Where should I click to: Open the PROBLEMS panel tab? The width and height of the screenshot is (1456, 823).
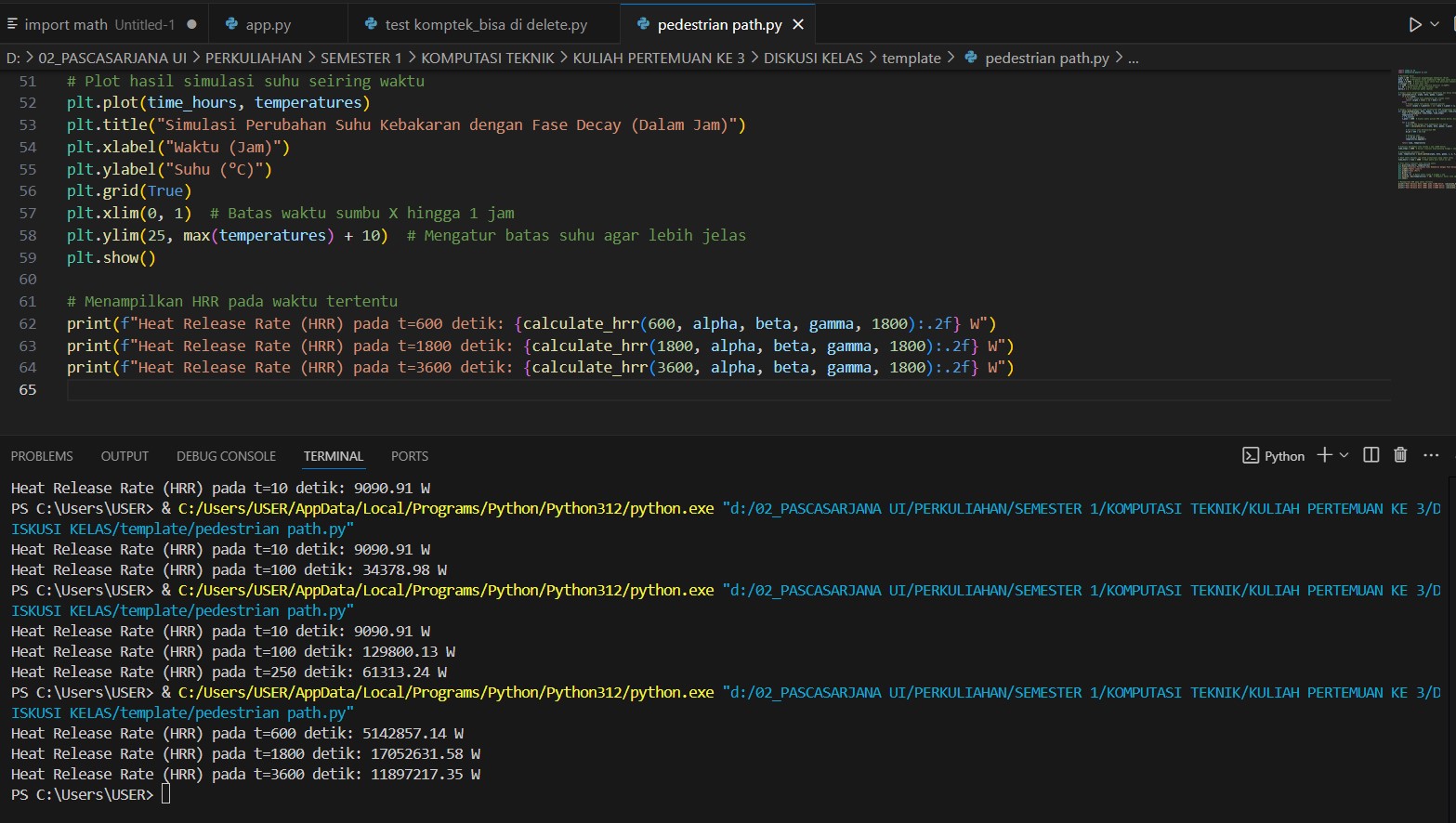[42, 456]
